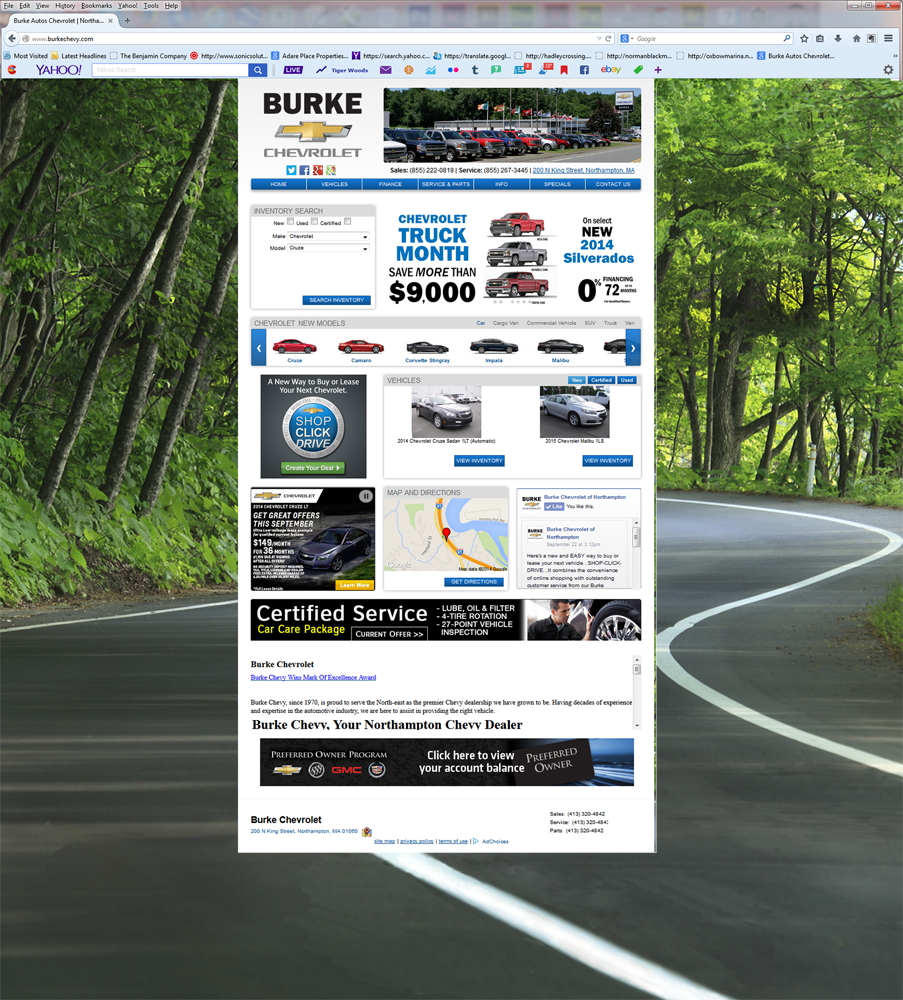
Task: Open the Make dropdown showing Chevrolet
Action: (x=328, y=236)
